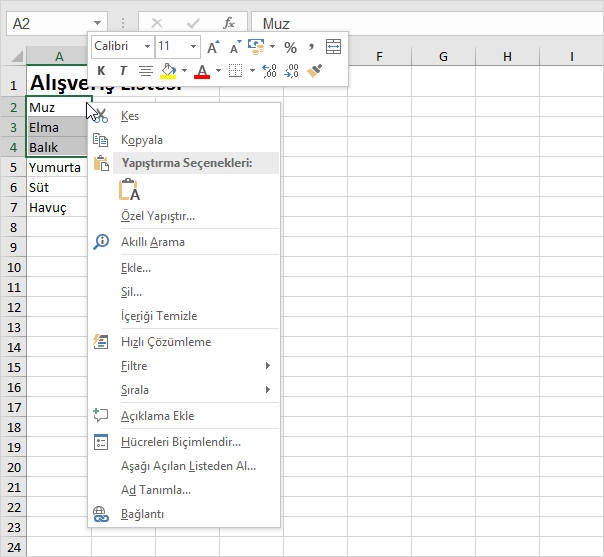Click the paste-text clipboard option icon
Screen dimensions: 604x557
(x=129, y=190)
